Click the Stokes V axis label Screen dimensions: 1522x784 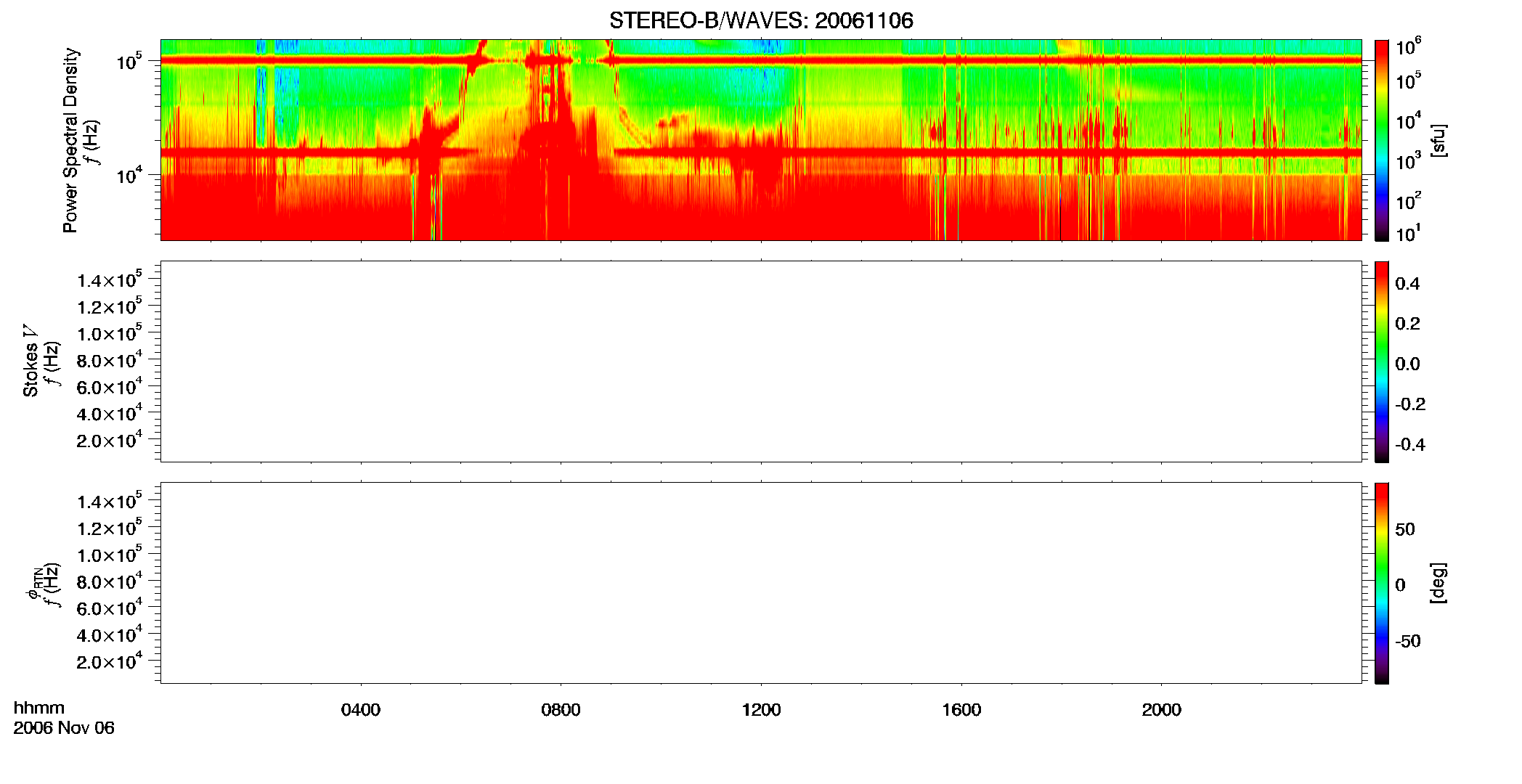pyautogui.click(x=30, y=361)
